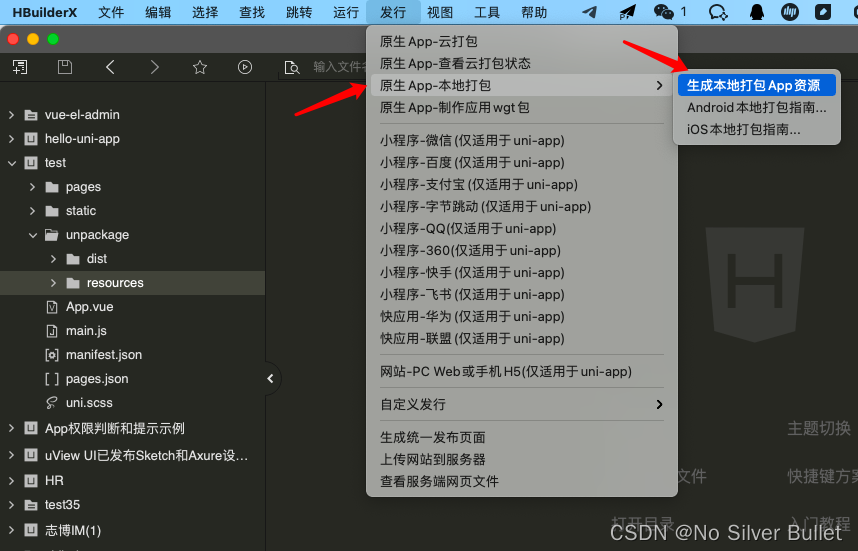The height and width of the screenshot is (551, 858).
Task: Choose 原生App-制作应用wgt包
Action: coord(521,107)
